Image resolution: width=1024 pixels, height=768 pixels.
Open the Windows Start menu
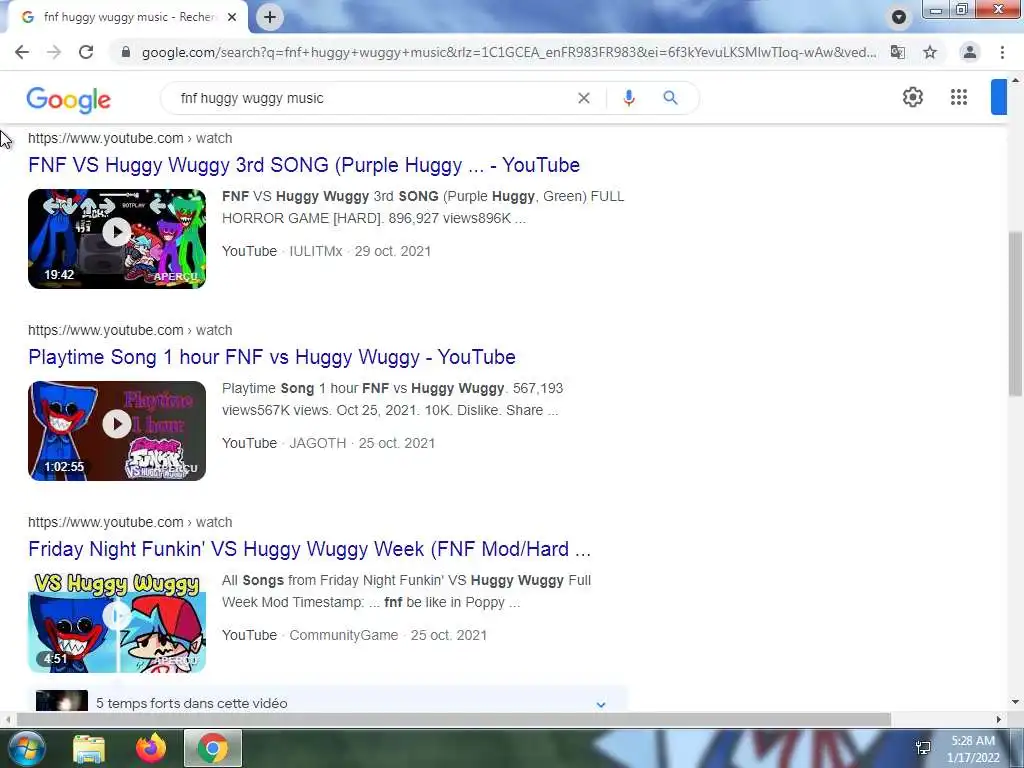[25, 748]
